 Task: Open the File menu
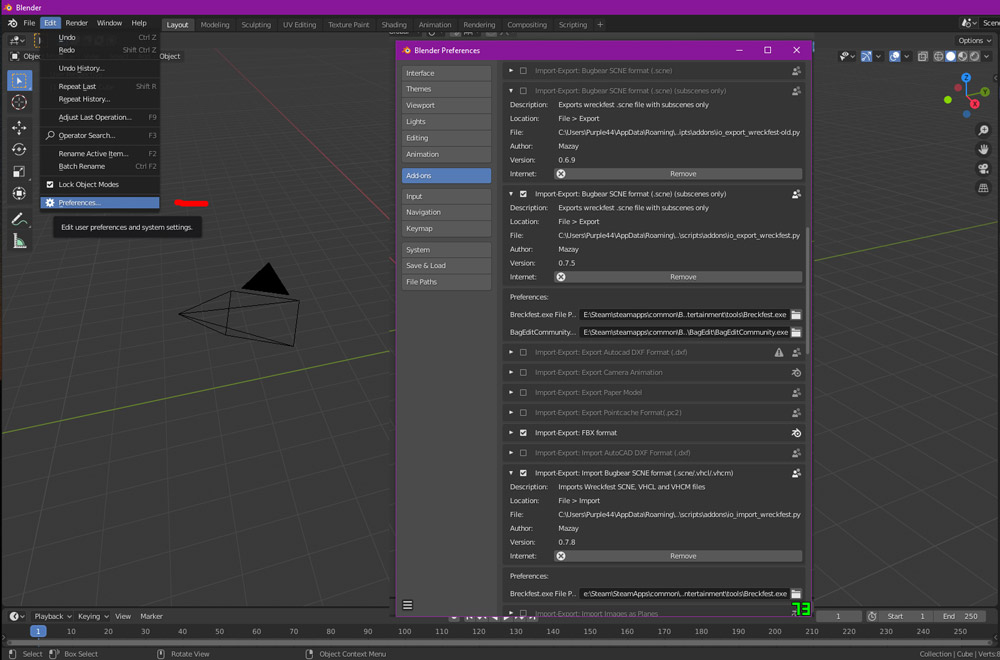coord(29,23)
